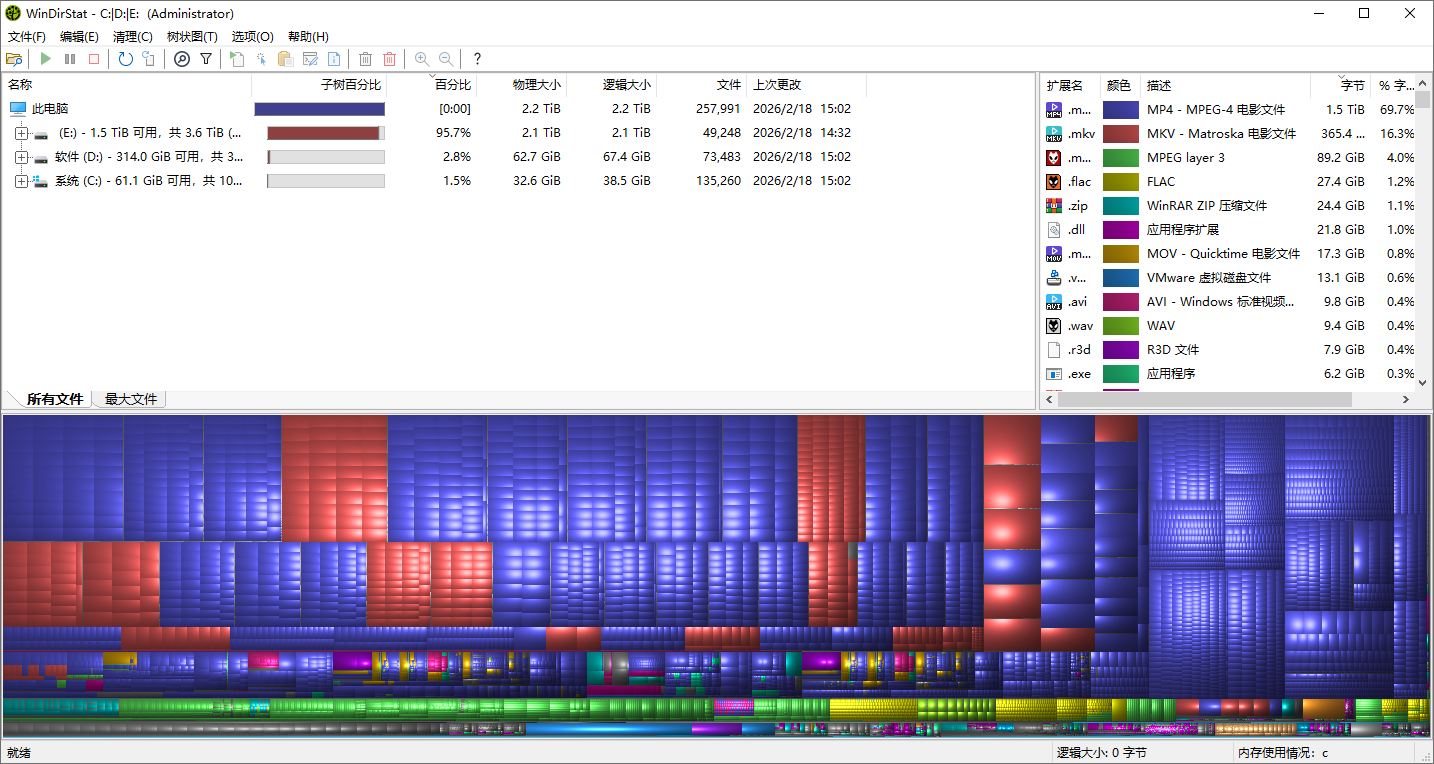Open the 清理(C) menu

click(x=132, y=37)
